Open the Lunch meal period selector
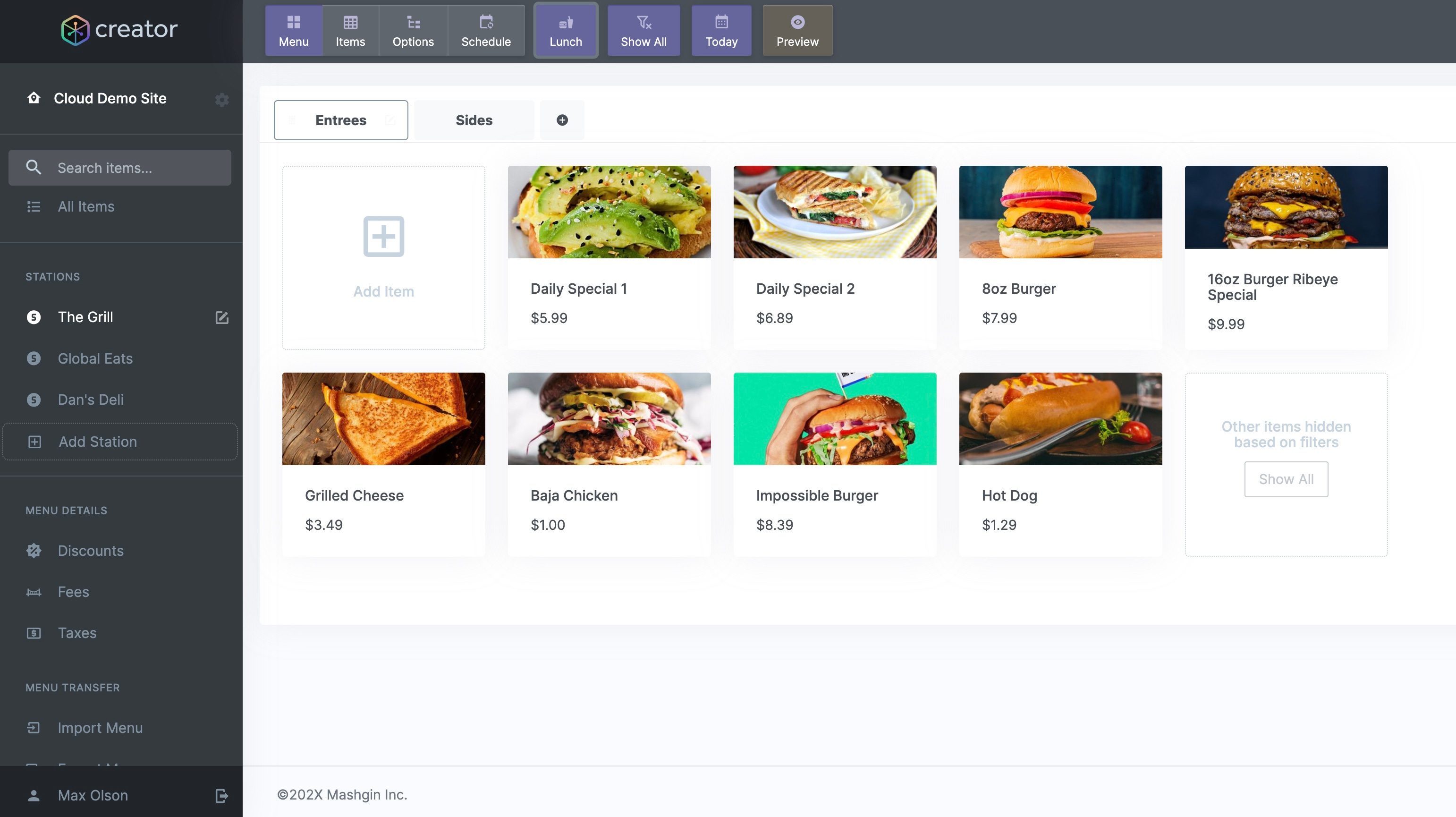This screenshot has height=817, width=1456. 565,31
